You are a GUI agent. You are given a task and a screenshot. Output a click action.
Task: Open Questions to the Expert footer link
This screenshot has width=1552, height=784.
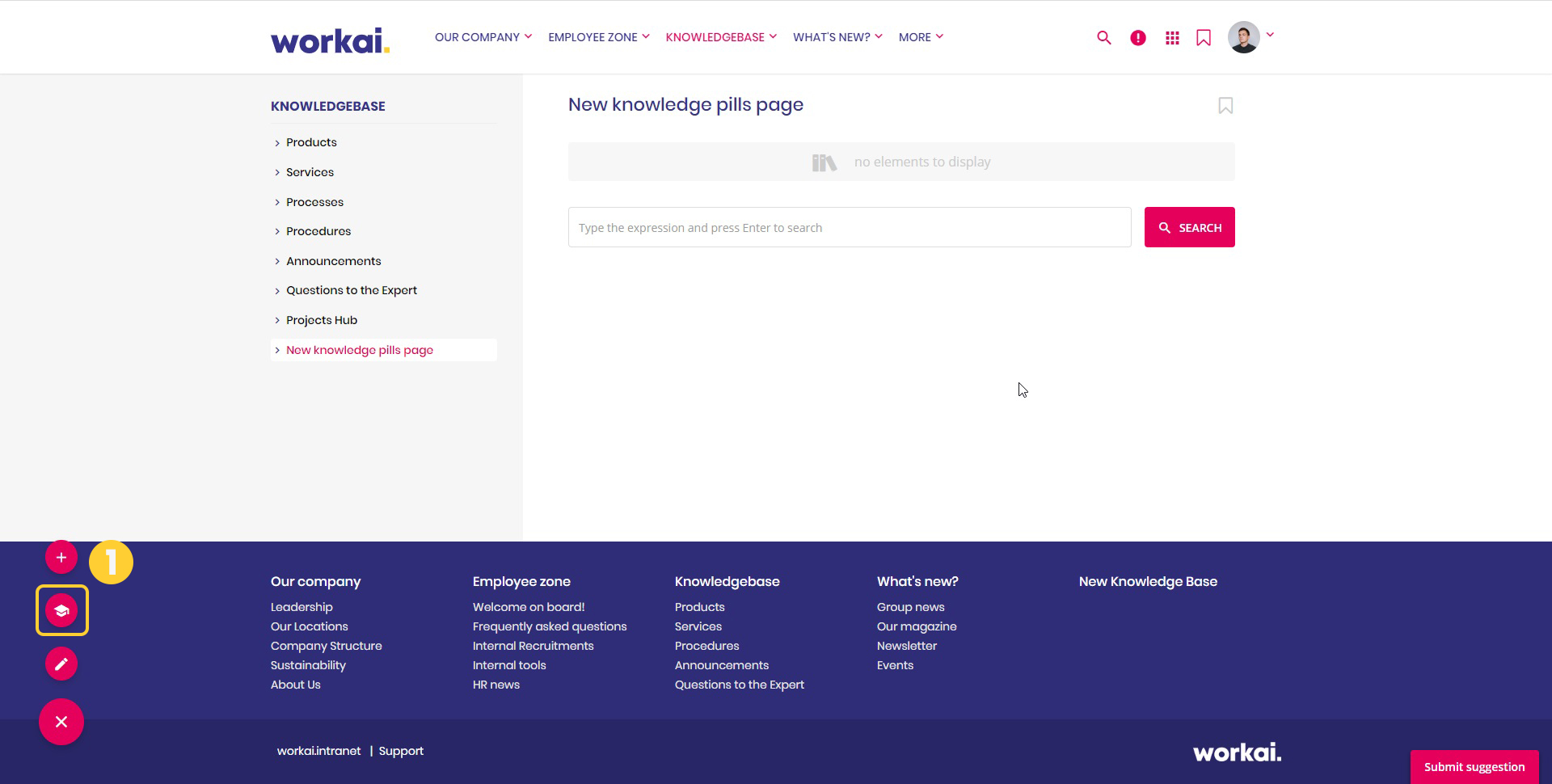740,685
